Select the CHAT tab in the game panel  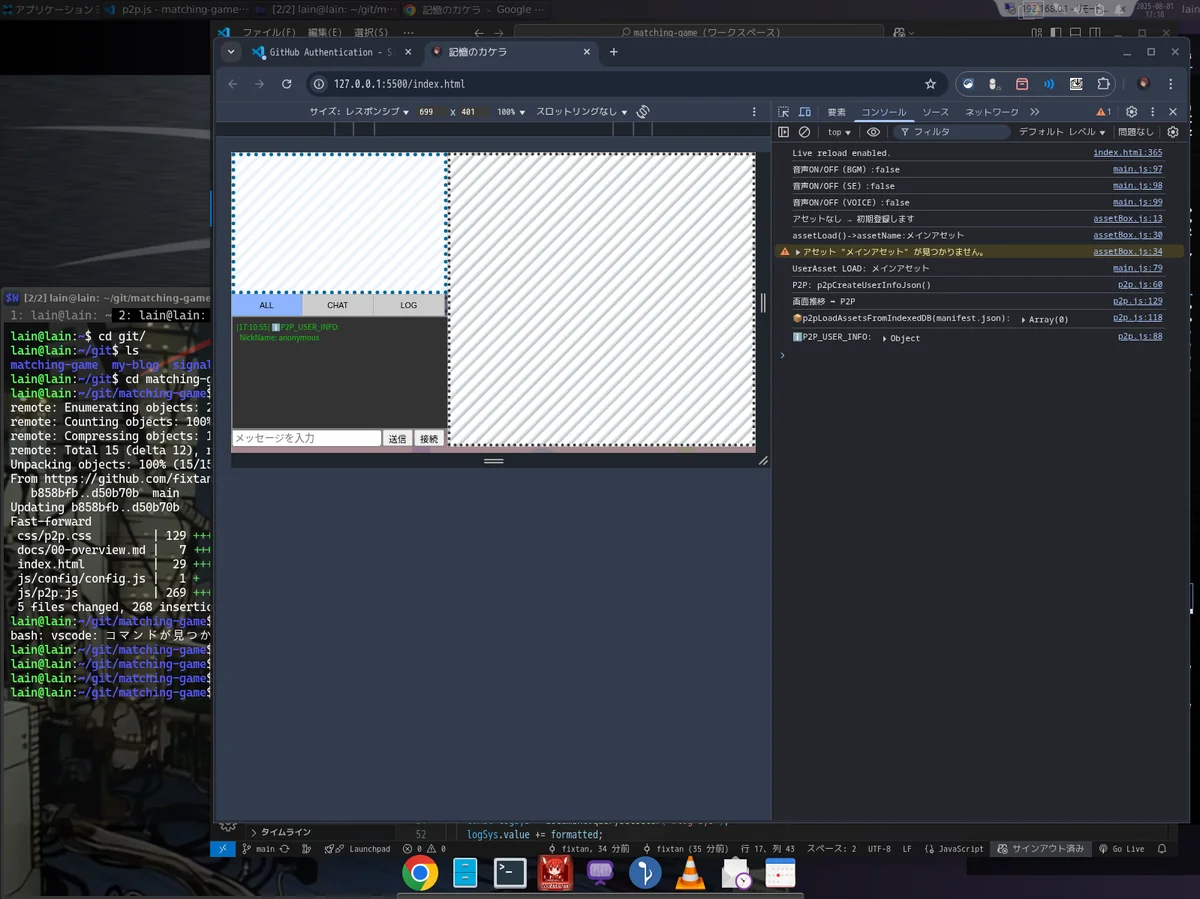click(337, 305)
